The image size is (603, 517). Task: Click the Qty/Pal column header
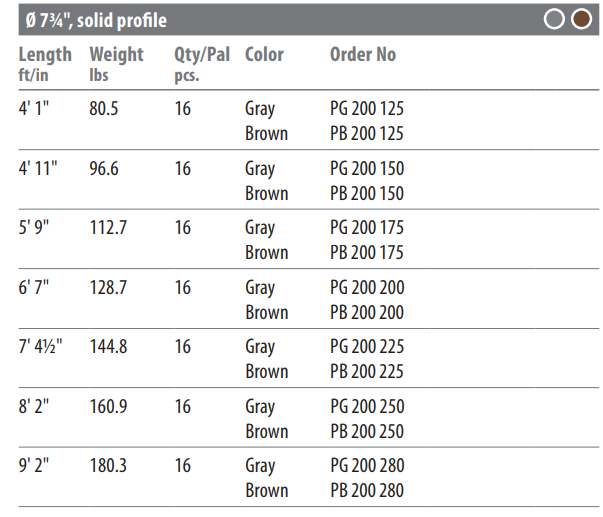(x=202, y=64)
